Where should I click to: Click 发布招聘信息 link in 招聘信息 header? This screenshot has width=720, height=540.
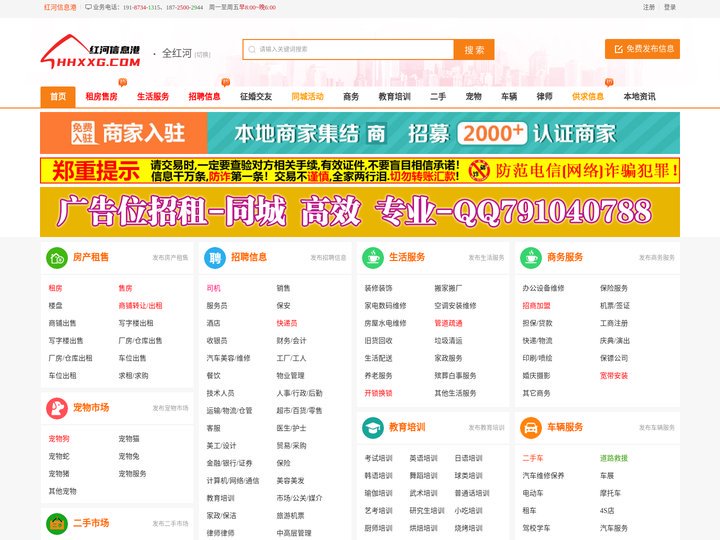click(x=328, y=258)
